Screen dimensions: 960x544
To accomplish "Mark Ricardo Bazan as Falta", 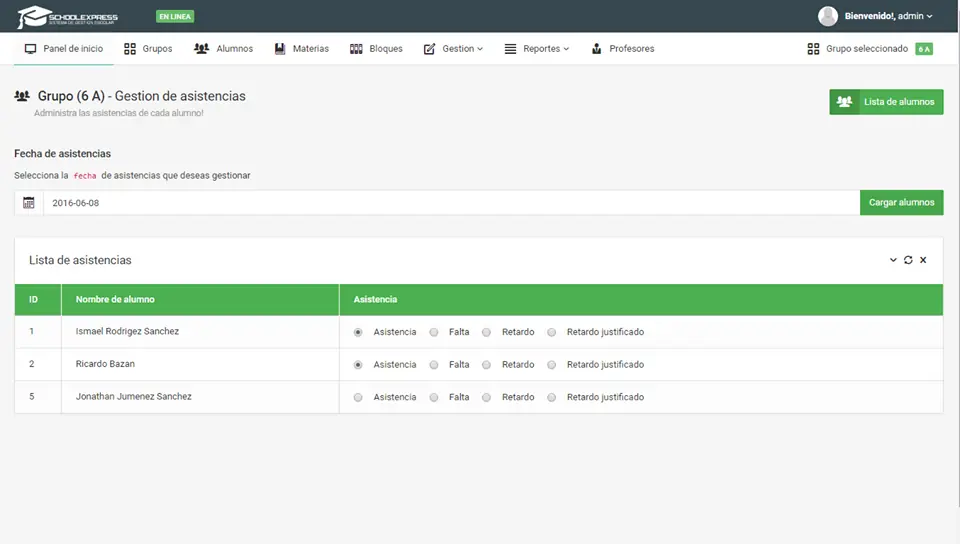I will click(434, 365).
